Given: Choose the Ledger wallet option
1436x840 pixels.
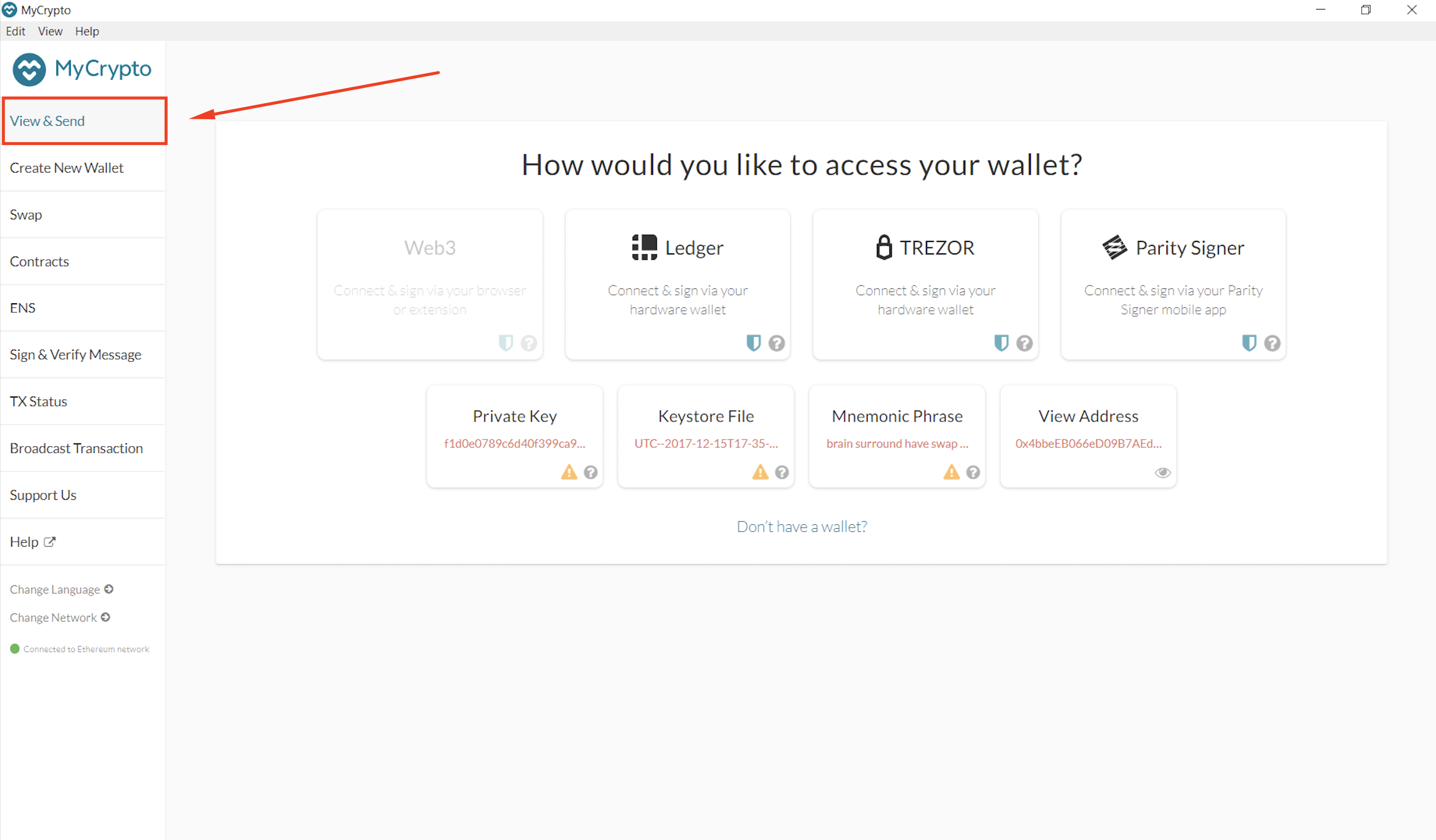Looking at the screenshot, I should pos(678,284).
